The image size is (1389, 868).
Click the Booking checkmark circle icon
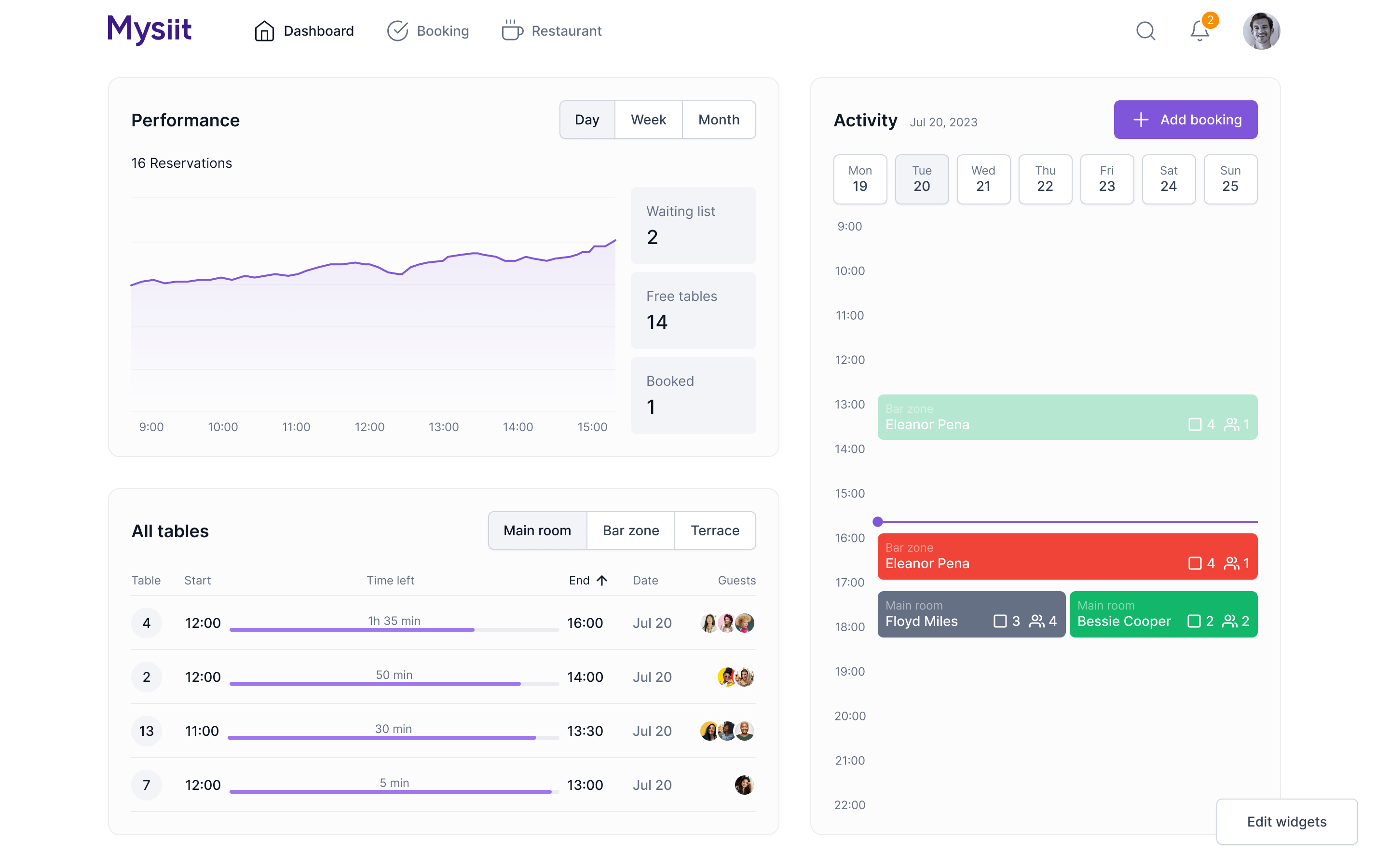pyautogui.click(x=397, y=31)
